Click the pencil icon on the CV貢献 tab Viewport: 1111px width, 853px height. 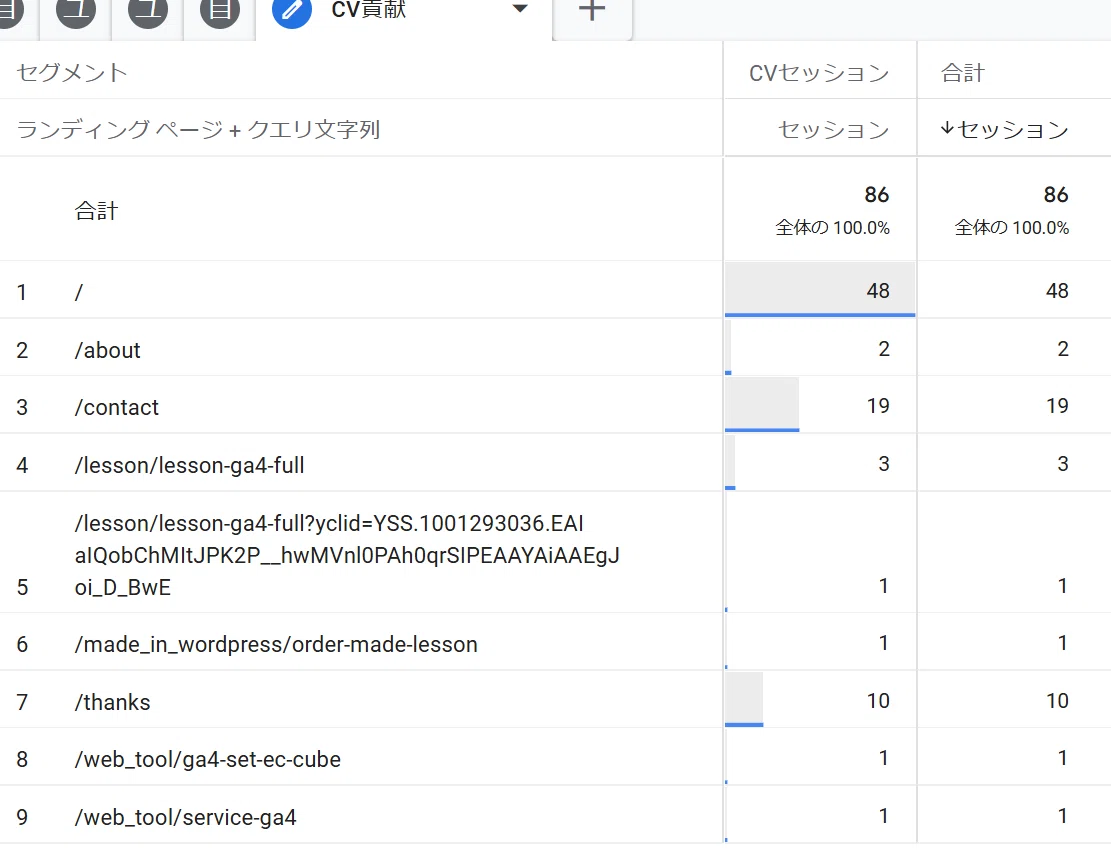coord(292,10)
